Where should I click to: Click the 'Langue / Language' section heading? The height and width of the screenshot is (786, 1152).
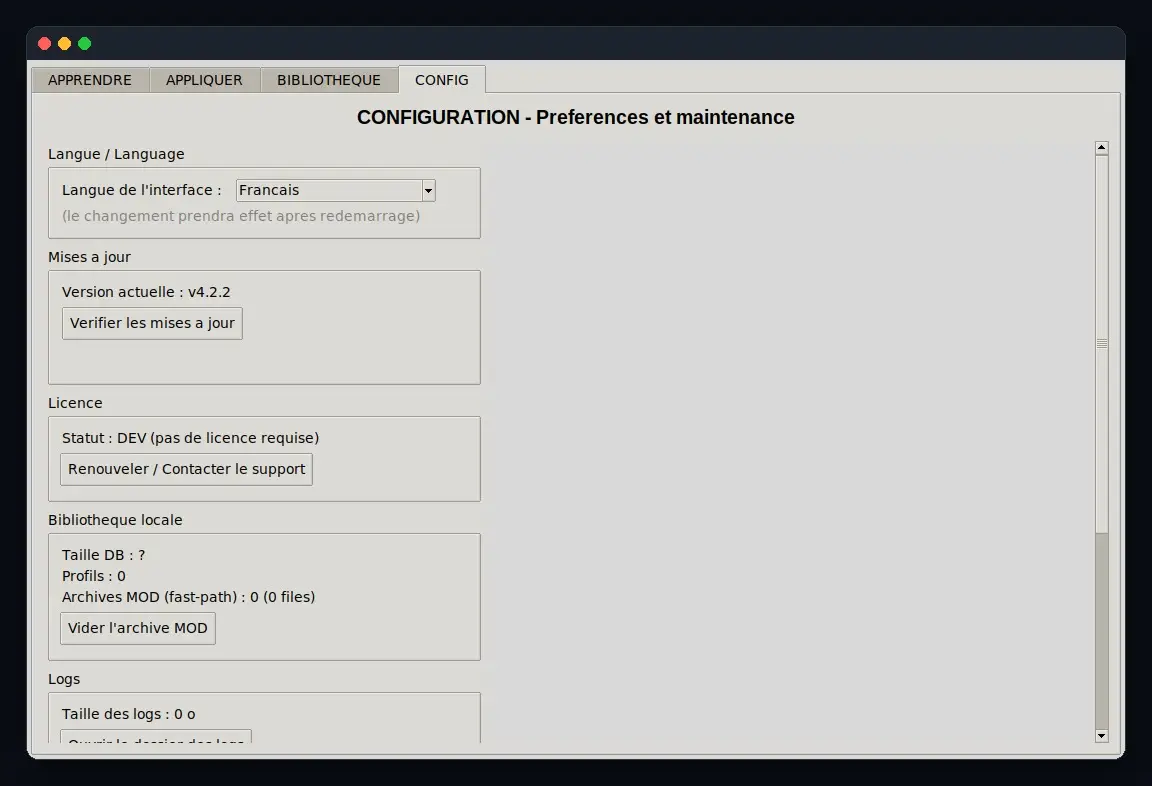pos(116,154)
